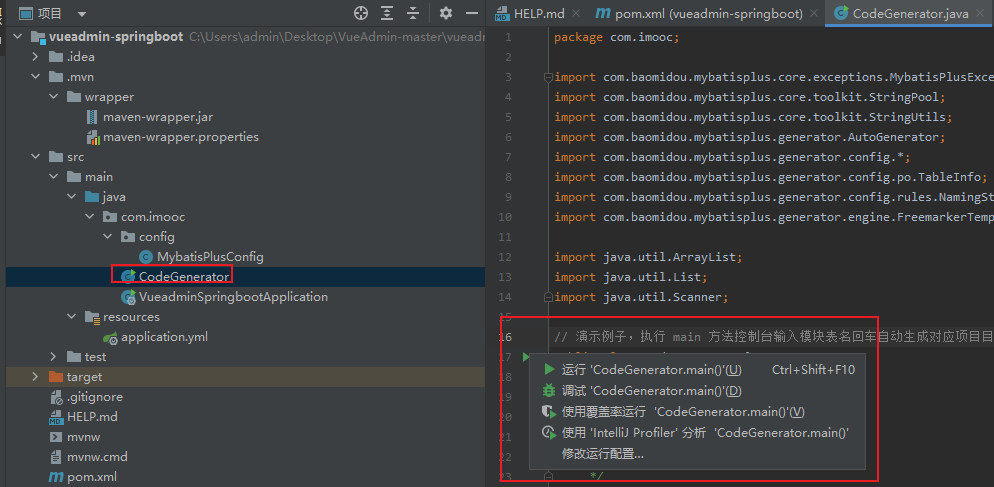The image size is (994, 487).
Task: Click the expand all icon in project toolbar
Action: (x=387, y=13)
